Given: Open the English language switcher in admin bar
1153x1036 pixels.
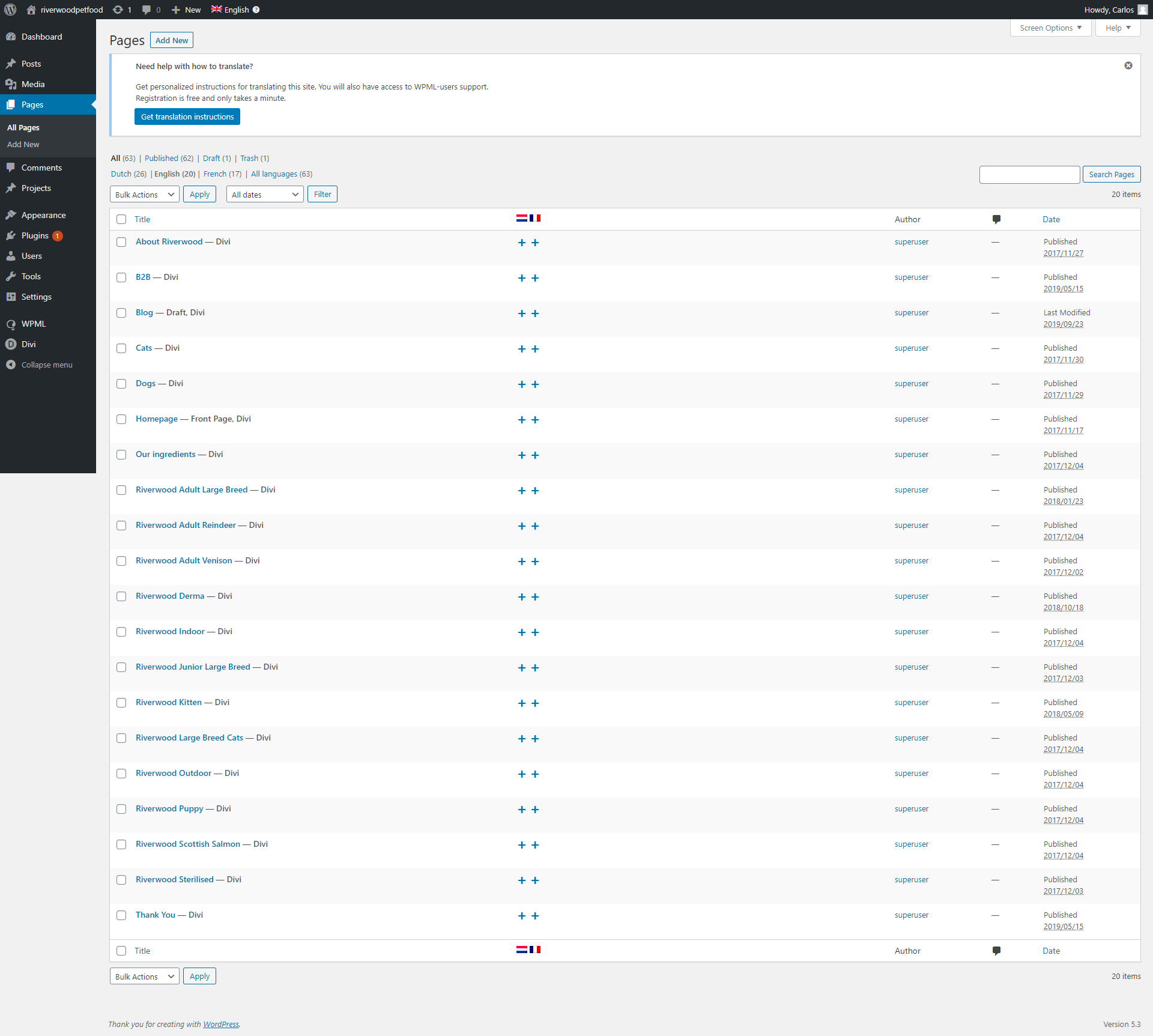Looking at the screenshot, I should (233, 10).
